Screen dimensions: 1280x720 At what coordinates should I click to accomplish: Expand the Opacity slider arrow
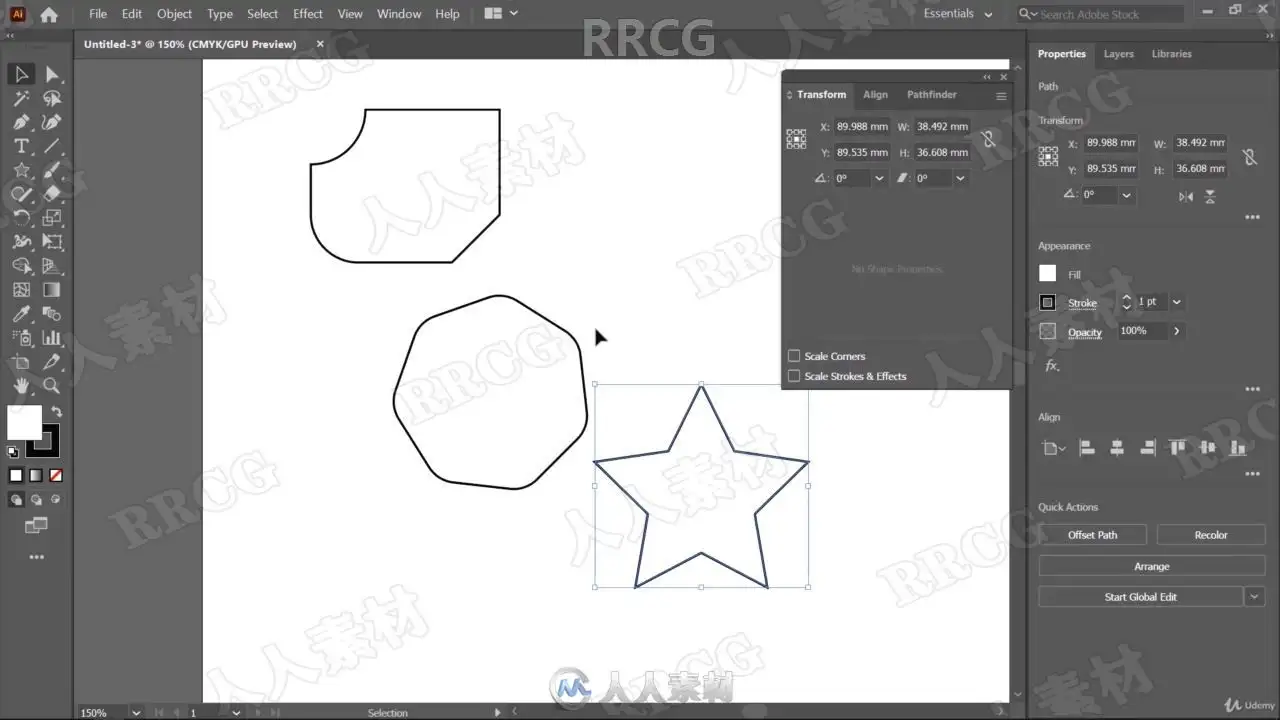(1176, 331)
